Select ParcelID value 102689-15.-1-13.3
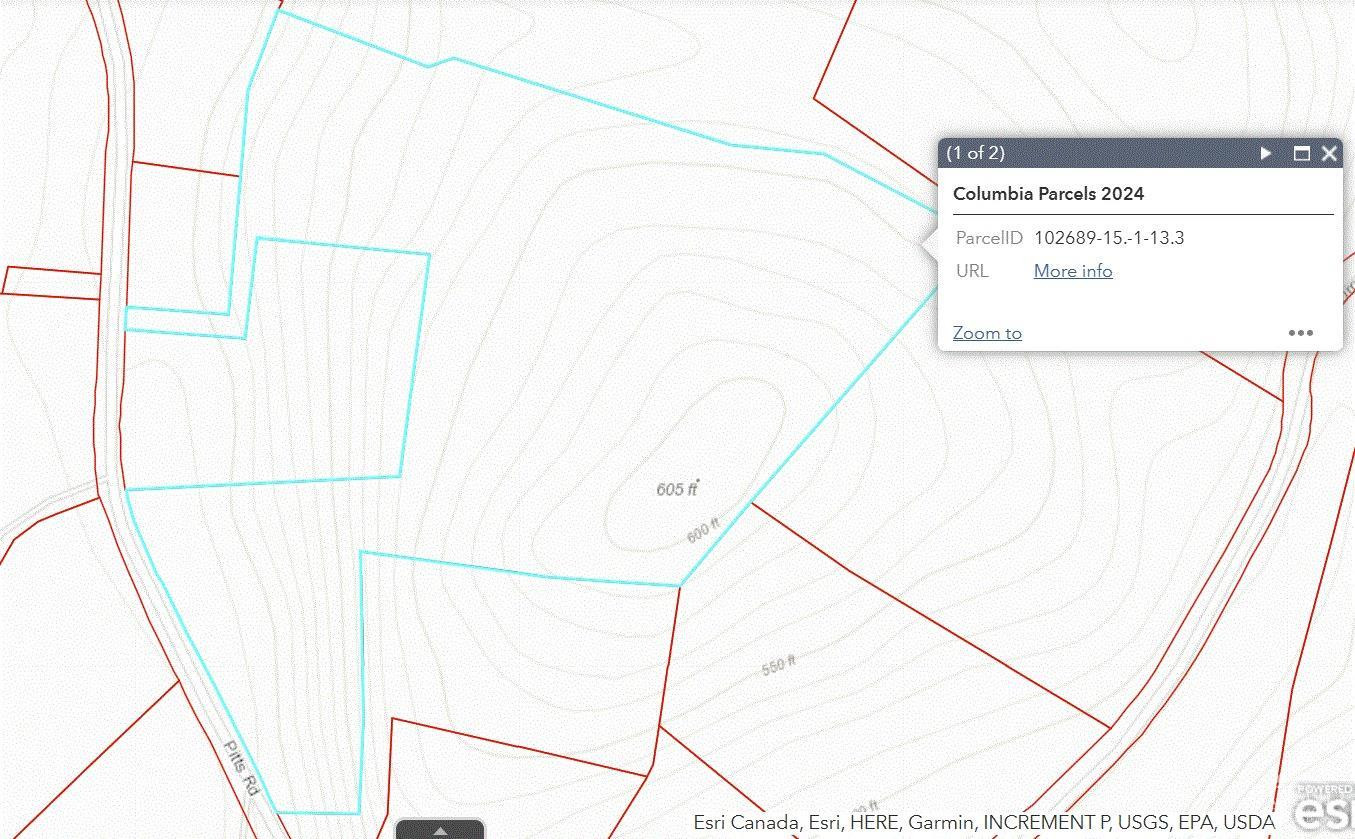Image resolution: width=1355 pixels, height=839 pixels. pos(1109,238)
